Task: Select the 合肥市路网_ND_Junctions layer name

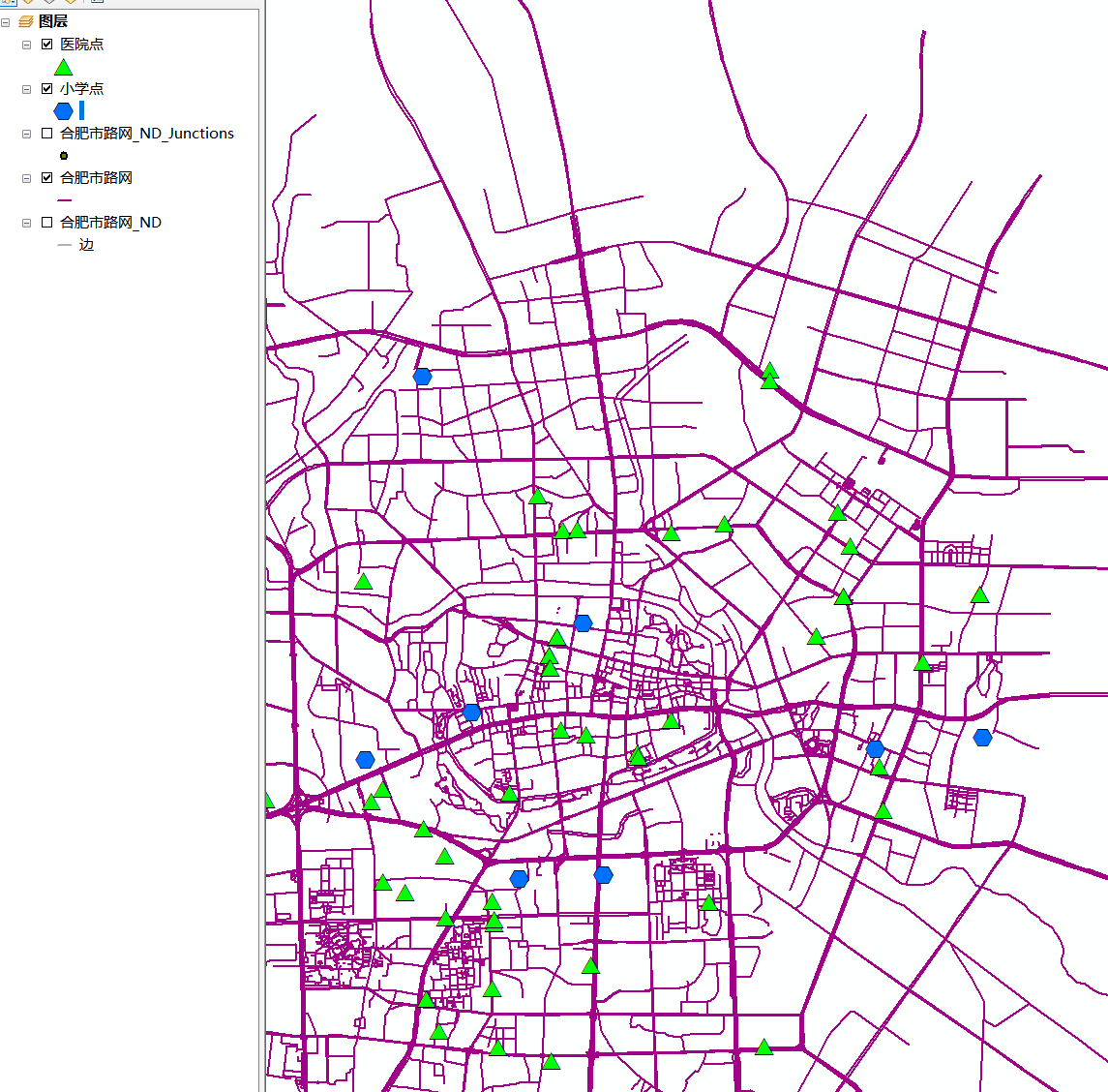Action: pos(147,133)
